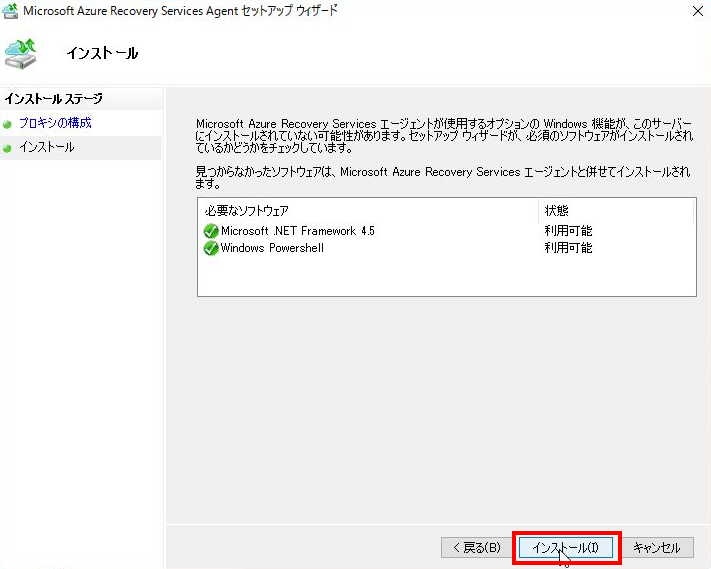The image size is (711, 569).
Task: Select Microsoft .NET Framework 4.5 row text
Action: [298, 231]
